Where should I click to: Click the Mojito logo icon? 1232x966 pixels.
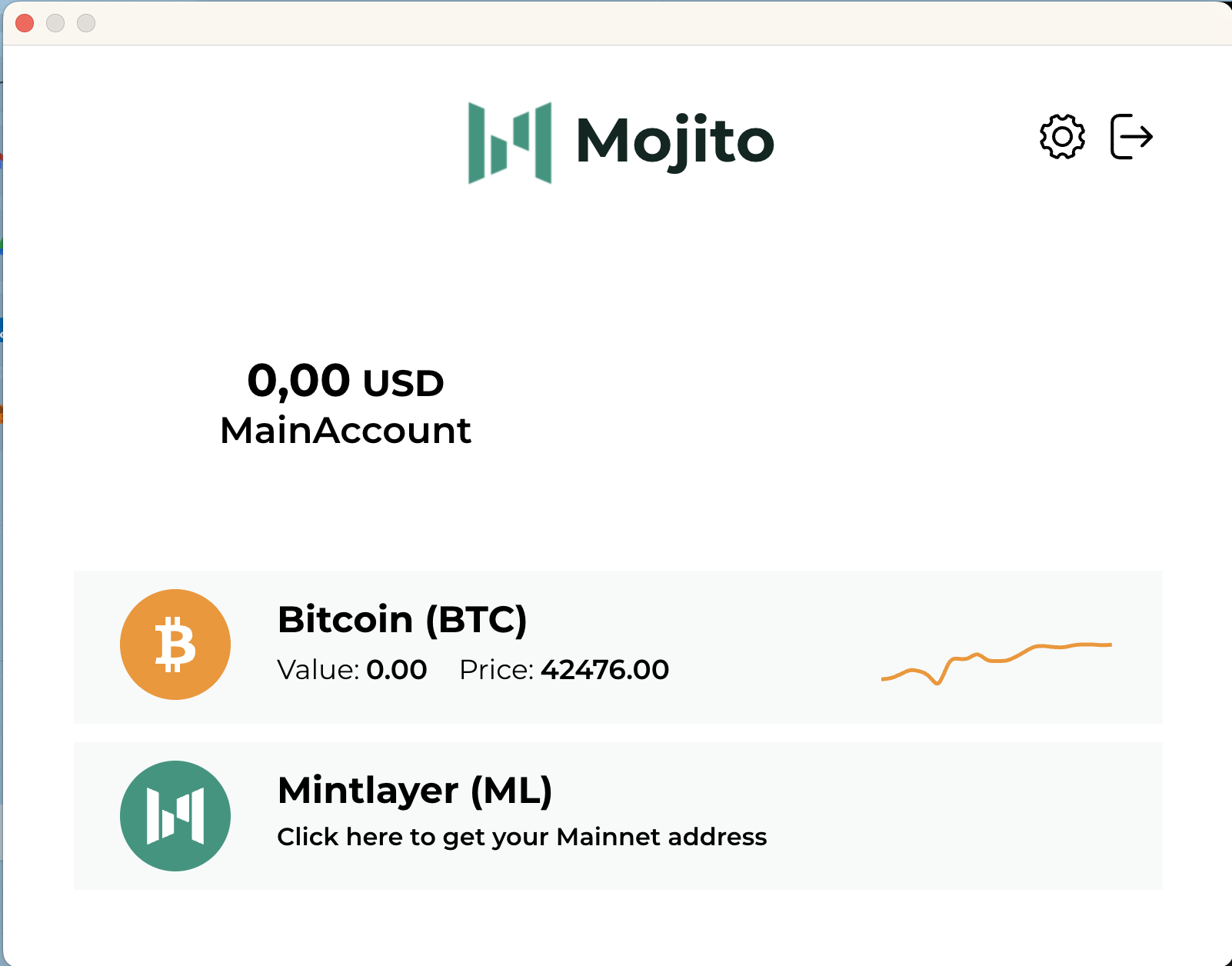tap(510, 142)
